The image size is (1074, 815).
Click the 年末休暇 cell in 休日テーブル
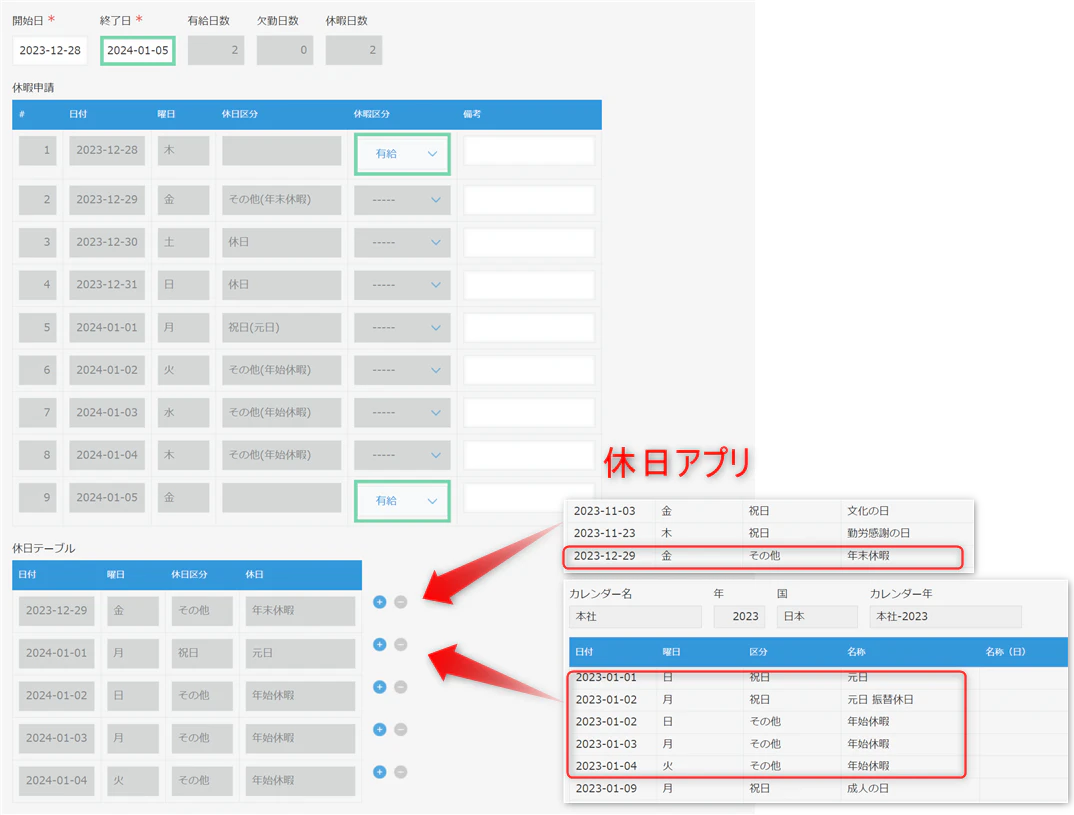click(x=300, y=610)
